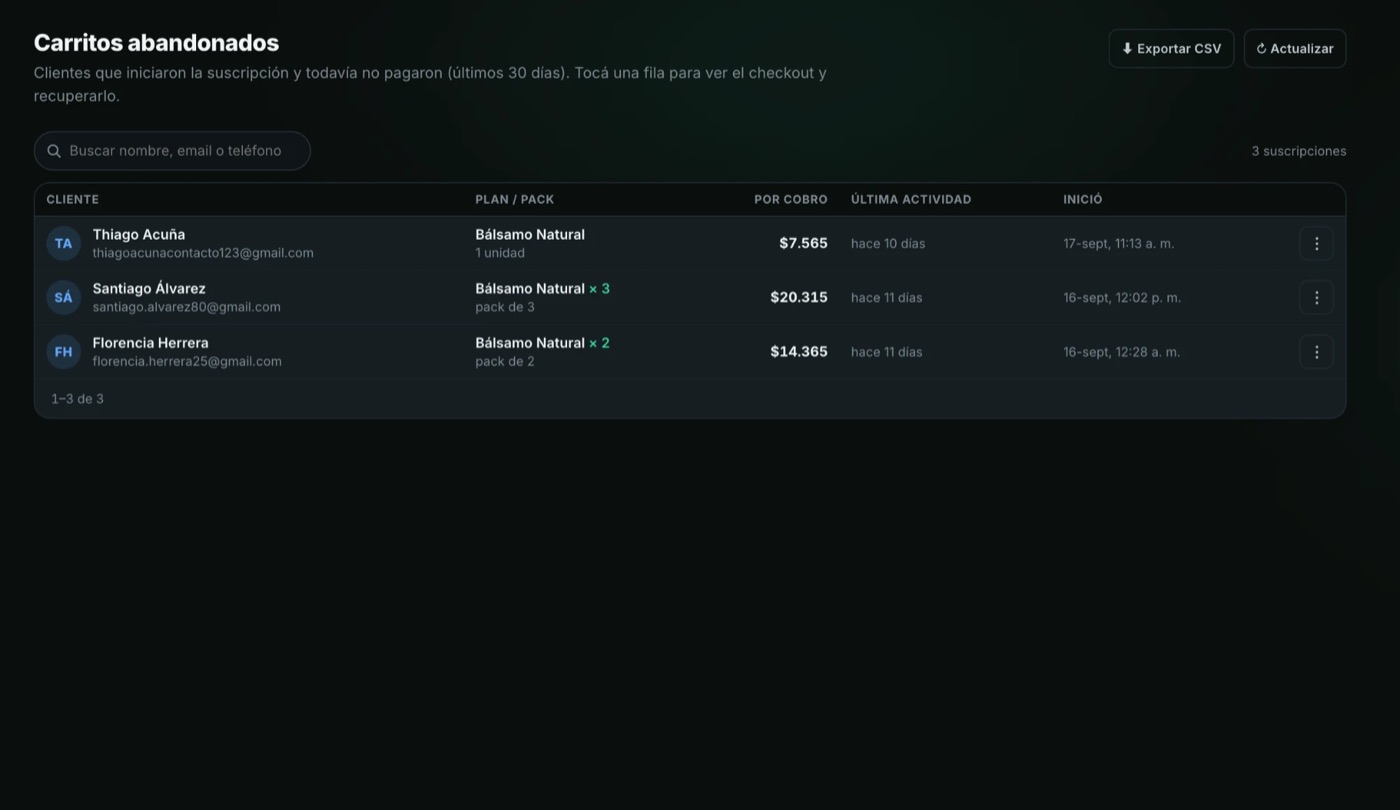Click the santiago.alvarez80@gmail.com email
1400x810 pixels.
pyautogui.click(x=187, y=307)
